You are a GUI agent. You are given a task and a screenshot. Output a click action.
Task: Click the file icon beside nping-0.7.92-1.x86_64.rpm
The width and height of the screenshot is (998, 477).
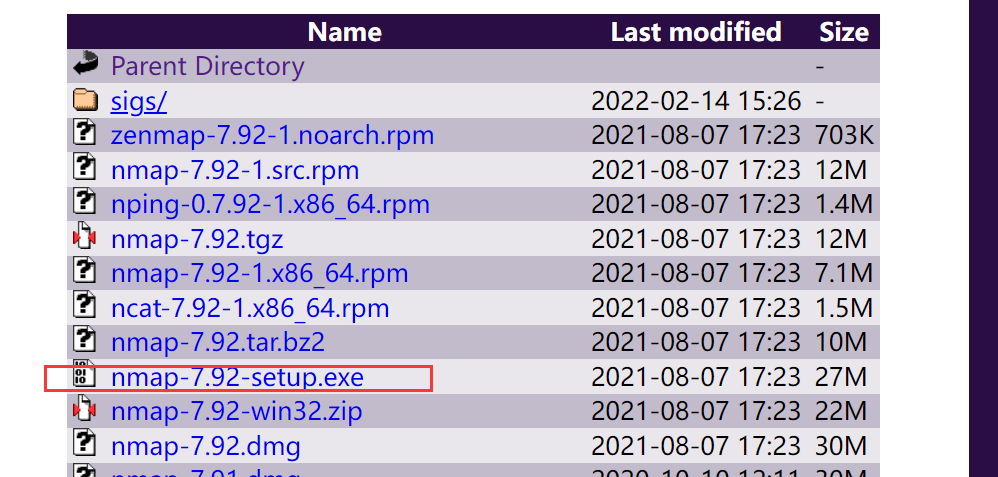(x=85, y=203)
